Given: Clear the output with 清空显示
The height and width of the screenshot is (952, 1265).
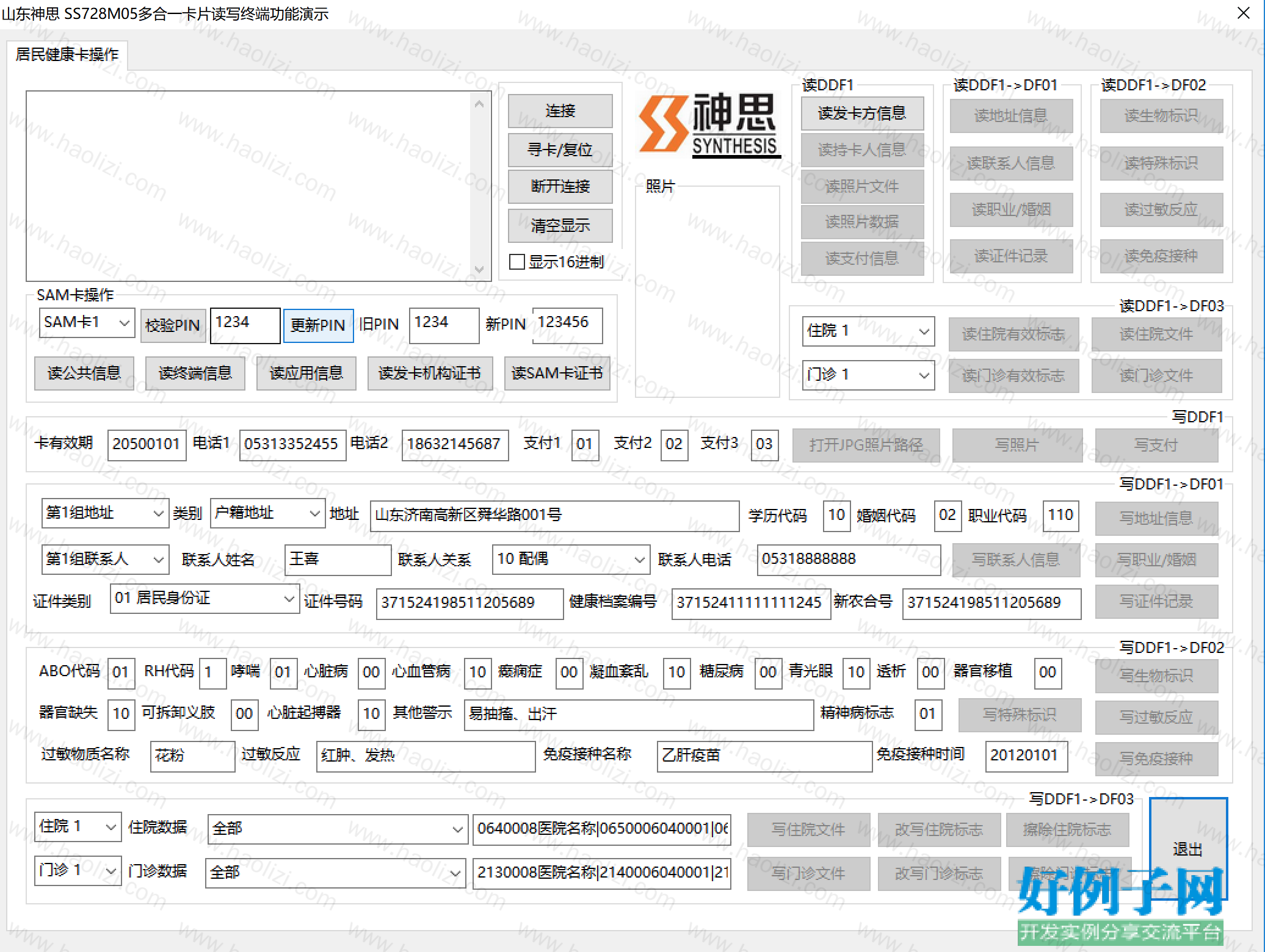Looking at the screenshot, I should pos(560,226).
